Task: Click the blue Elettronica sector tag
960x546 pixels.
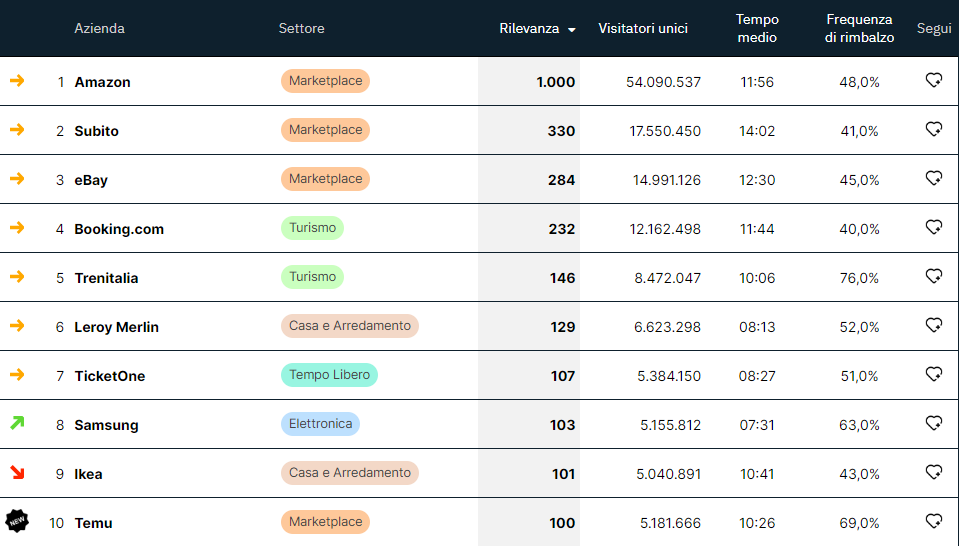Action: [x=320, y=424]
